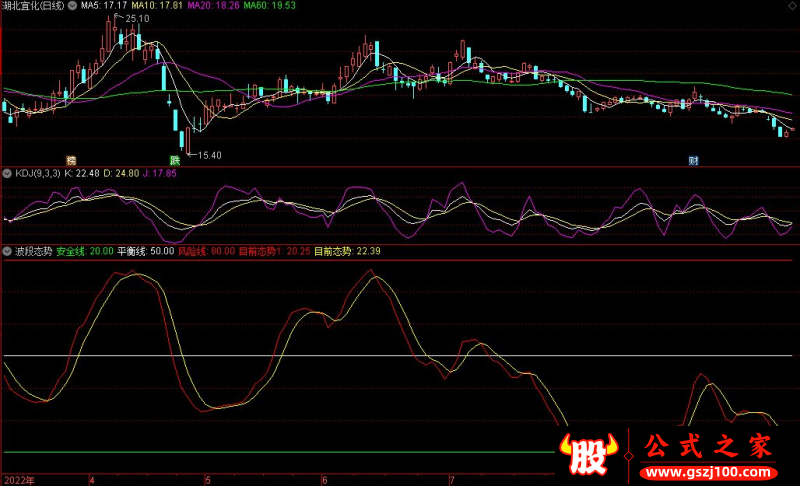Click the 波段态势 indicator name
Viewport: 800px width, 486px height.
pos(34,251)
